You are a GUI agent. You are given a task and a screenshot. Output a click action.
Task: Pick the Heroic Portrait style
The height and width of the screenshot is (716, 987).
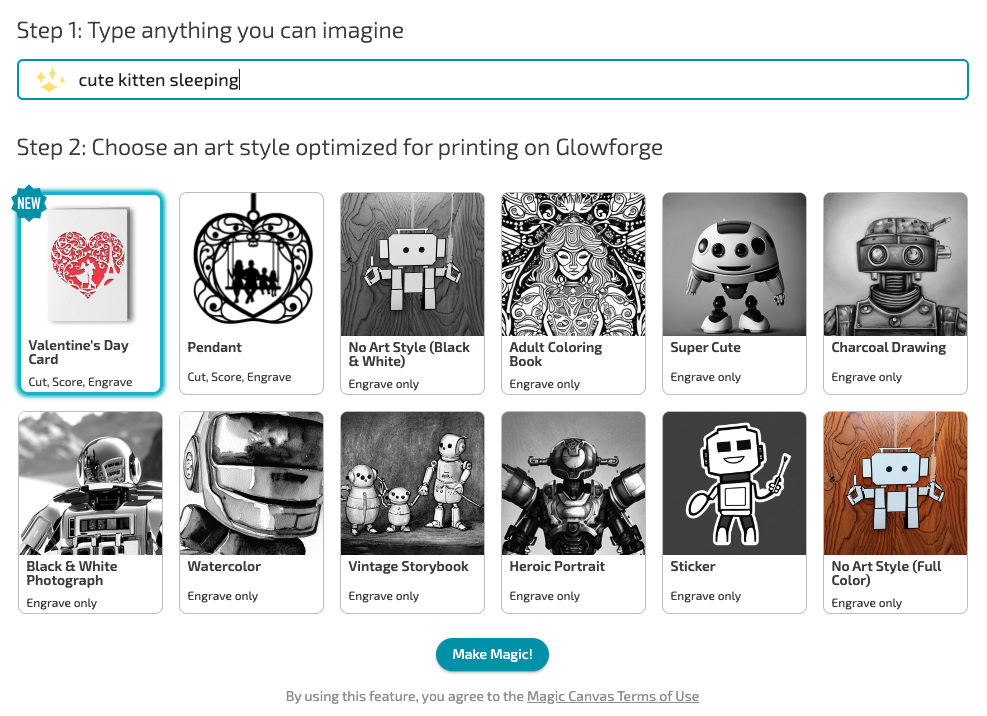573,512
